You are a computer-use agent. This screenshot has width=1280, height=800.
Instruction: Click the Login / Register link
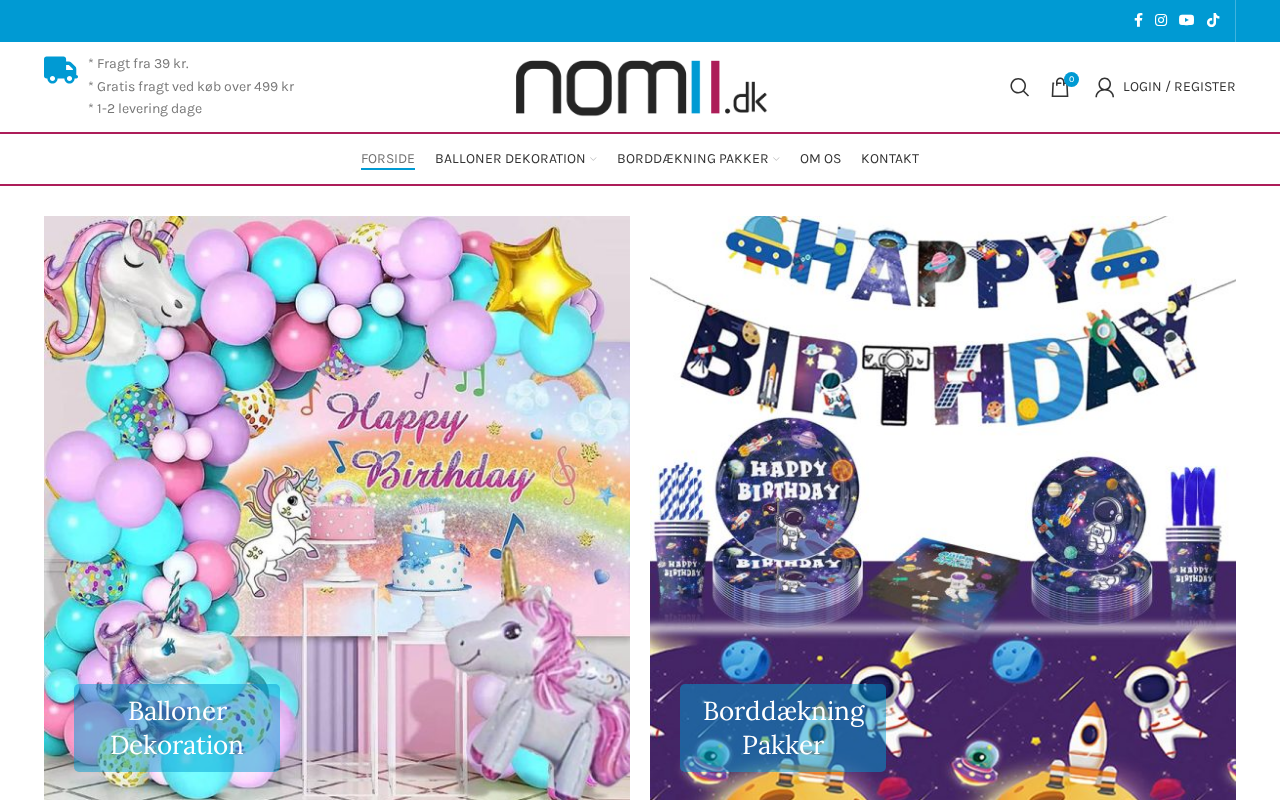[x=1179, y=87]
